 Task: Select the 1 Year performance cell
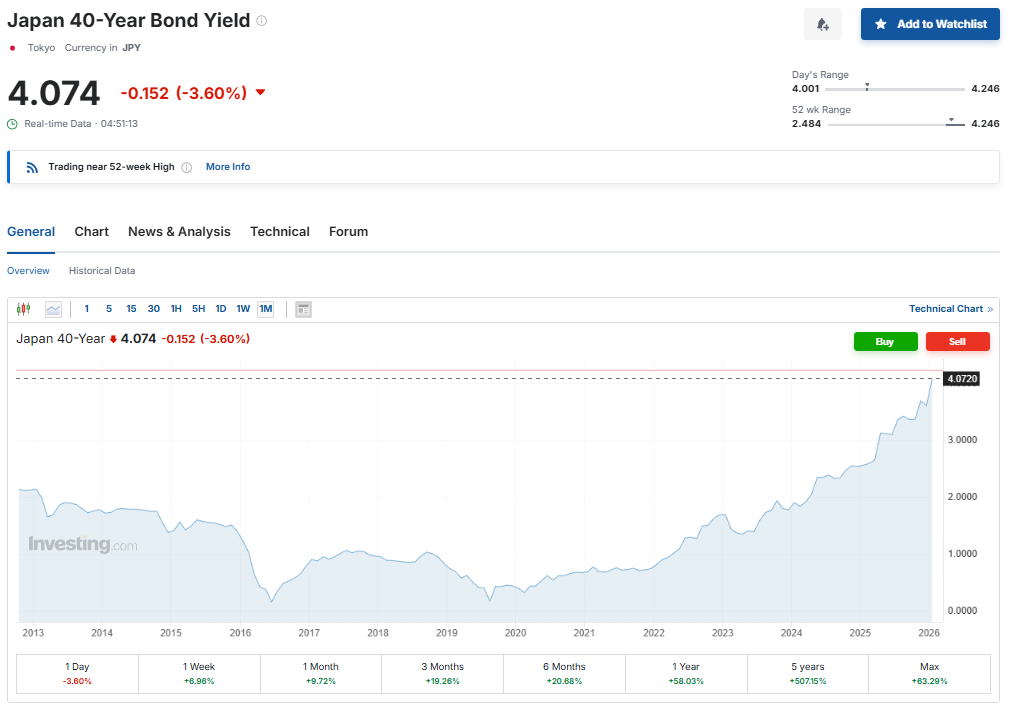686,673
